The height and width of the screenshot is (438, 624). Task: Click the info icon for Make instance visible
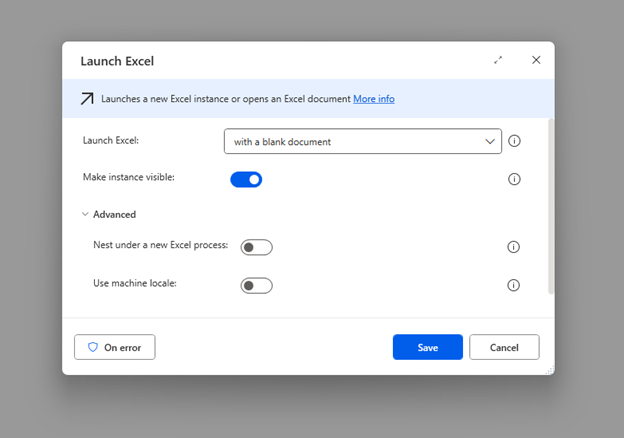click(514, 179)
